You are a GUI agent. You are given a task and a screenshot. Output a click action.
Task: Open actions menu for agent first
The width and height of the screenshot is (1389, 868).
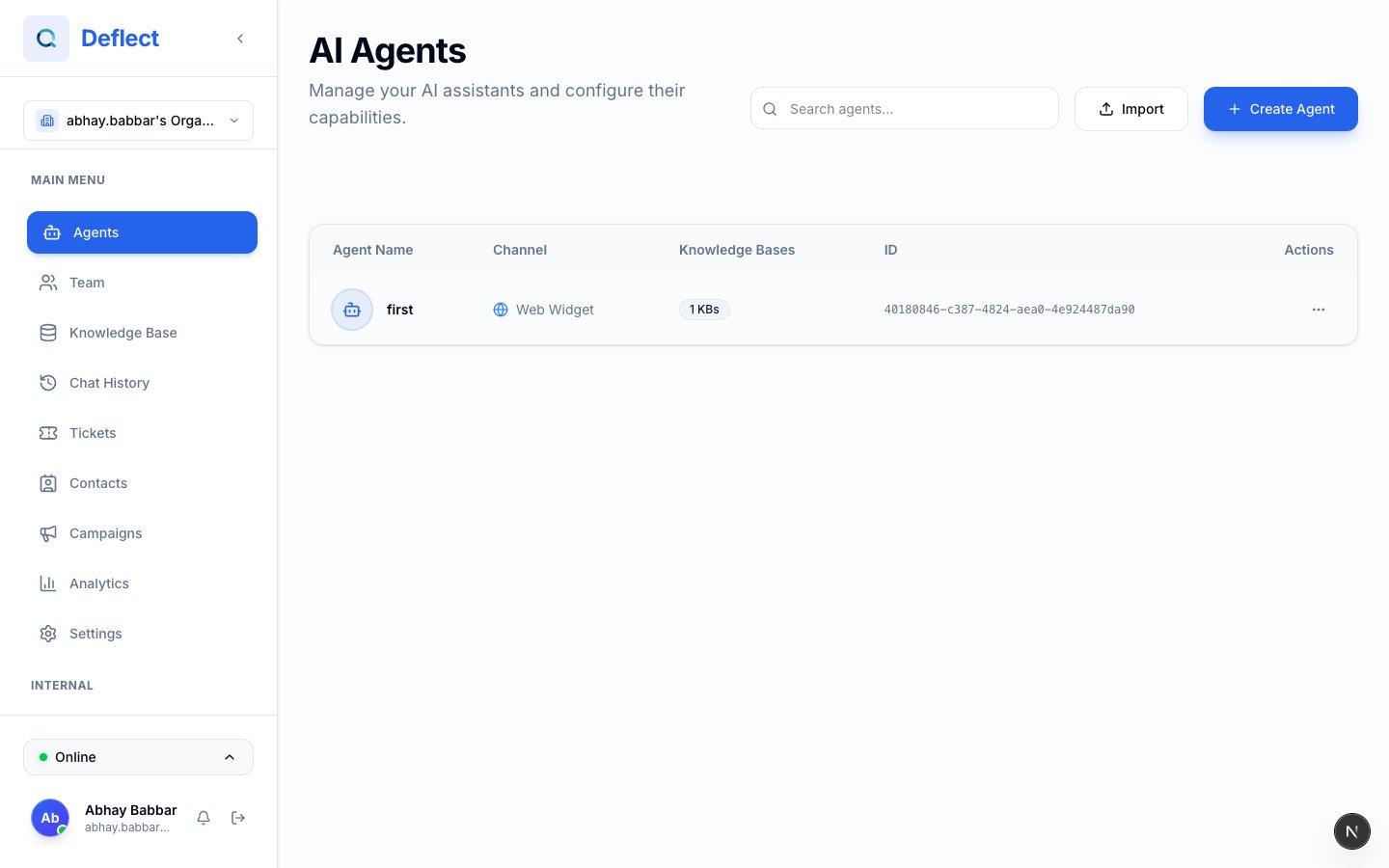pyautogui.click(x=1319, y=310)
